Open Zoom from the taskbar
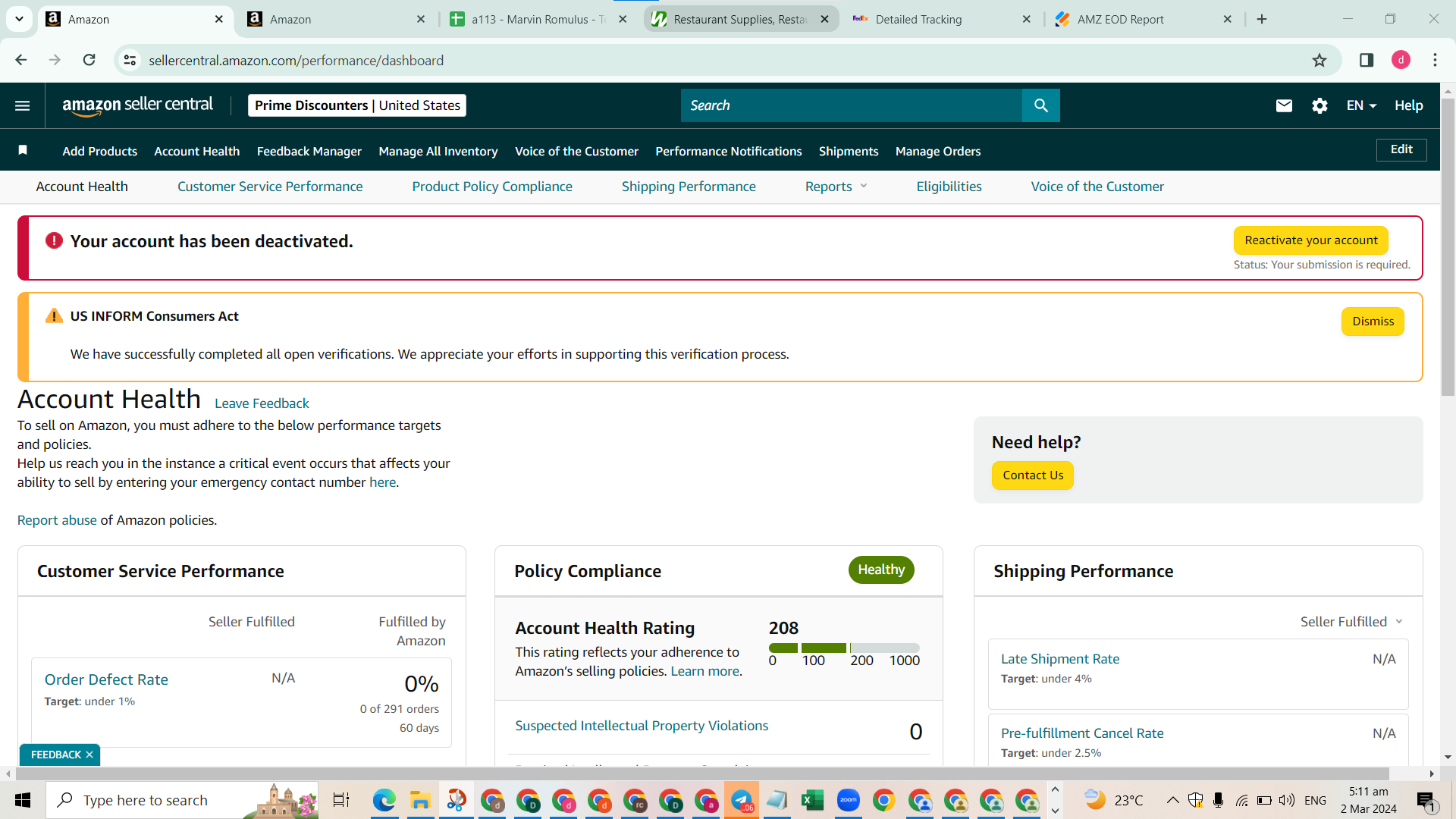Image resolution: width=1456 pixels, height=819 pixels. click(849, 800)
